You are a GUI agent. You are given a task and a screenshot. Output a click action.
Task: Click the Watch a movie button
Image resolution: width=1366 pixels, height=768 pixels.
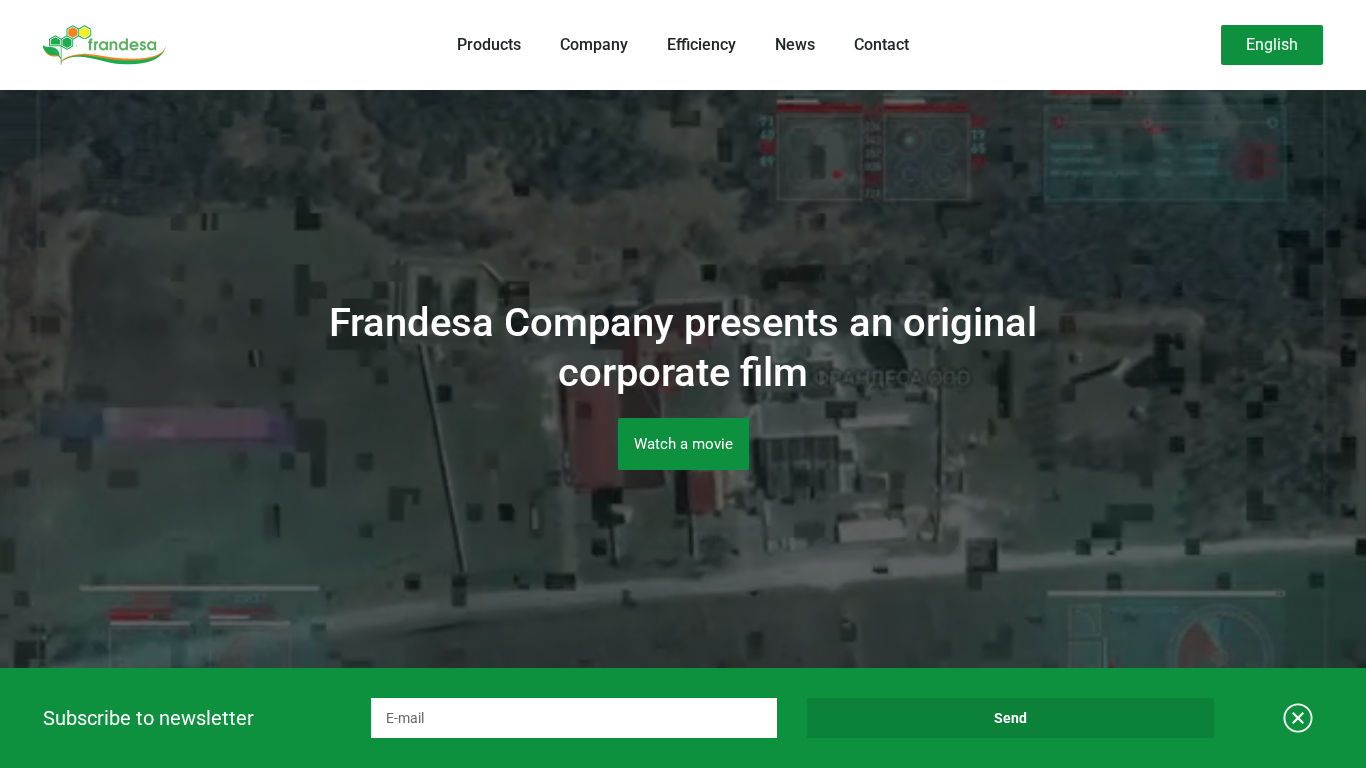click(683, 444)
